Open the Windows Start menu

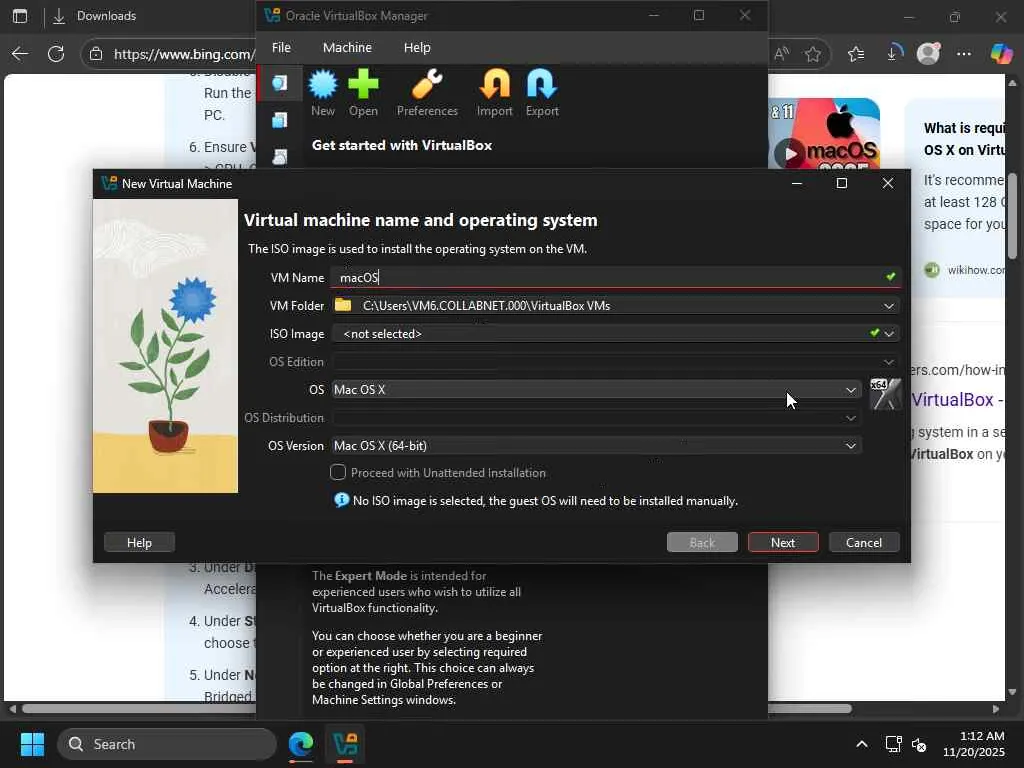(32, 744)
